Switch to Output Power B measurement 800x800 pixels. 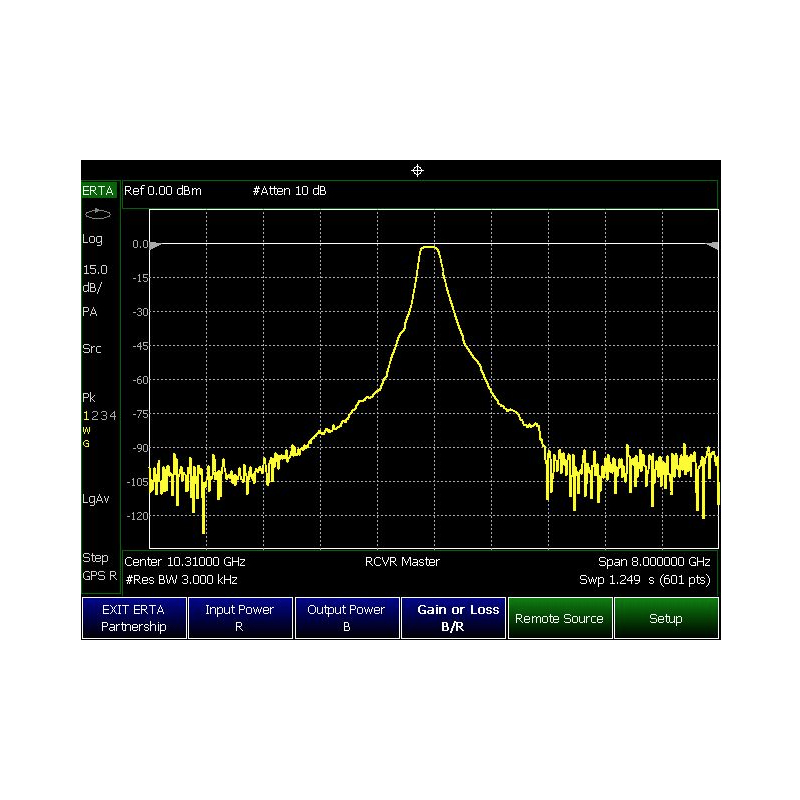point(346,618)
